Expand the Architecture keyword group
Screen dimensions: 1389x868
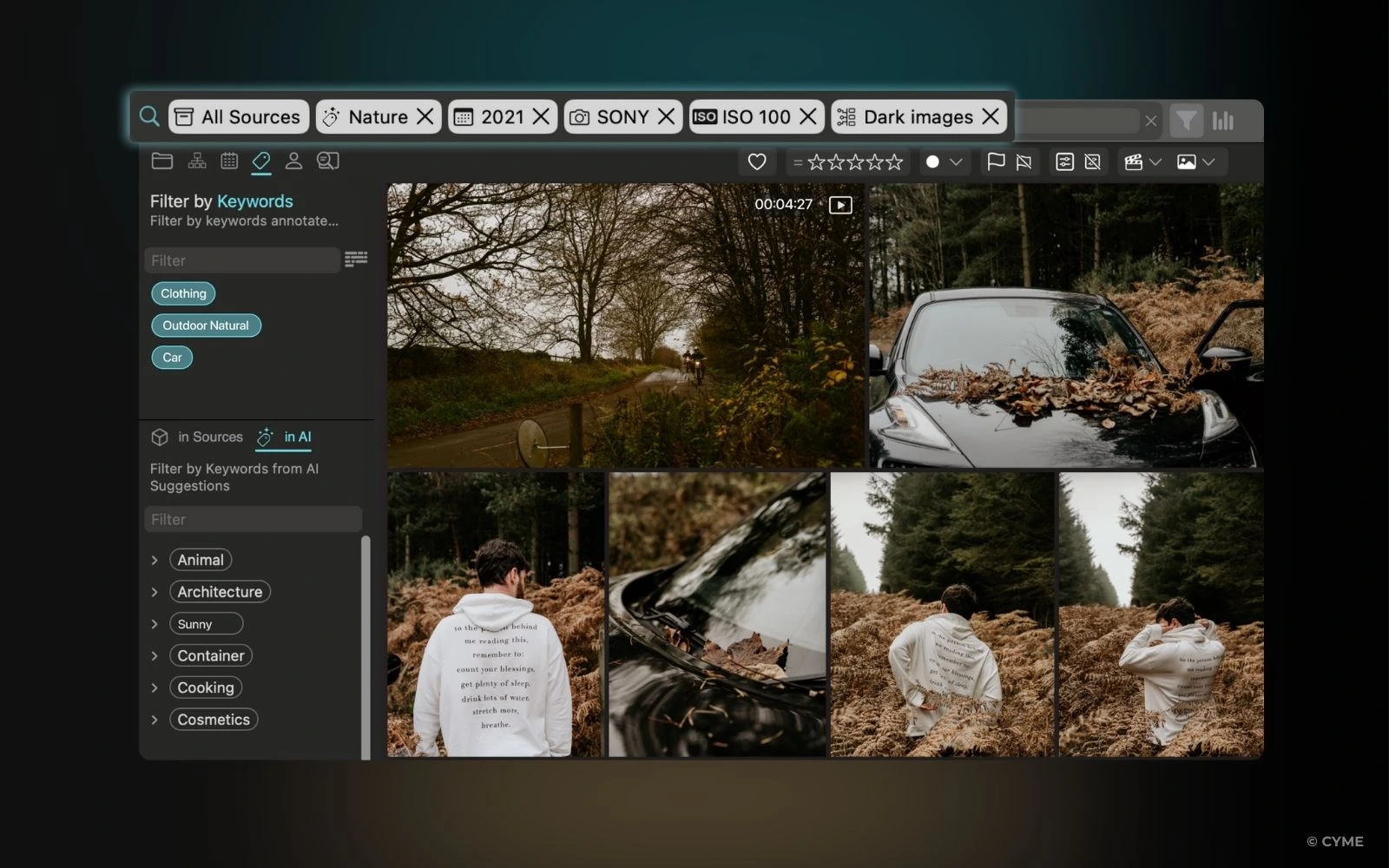coord(155,592)
